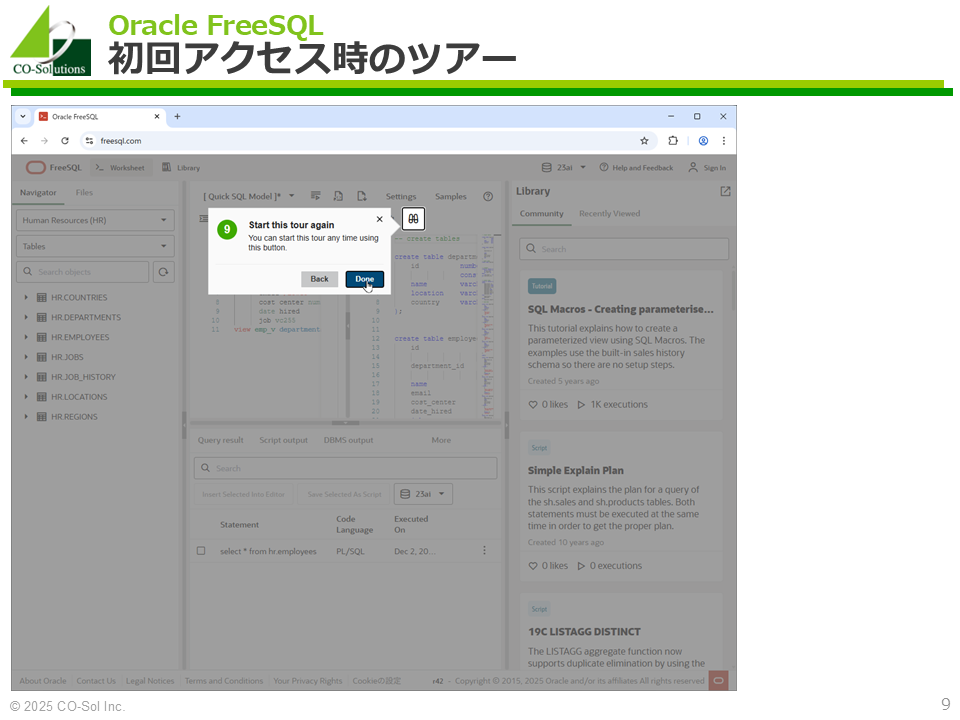The image size is (960, 720).
Task: Click the tour restart binoculars icon
Action: [x=413, y=219]
